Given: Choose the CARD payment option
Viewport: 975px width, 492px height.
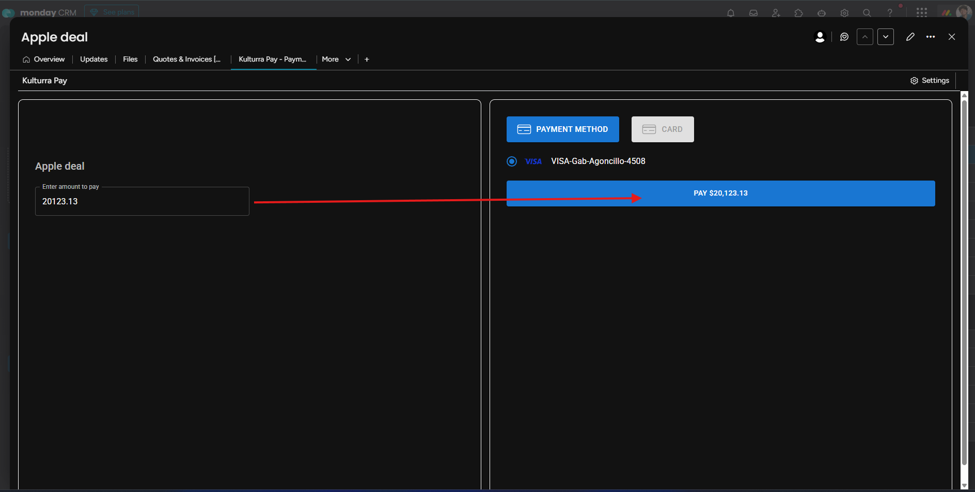Looking at the screenshot, I should [x=663, y=129].
